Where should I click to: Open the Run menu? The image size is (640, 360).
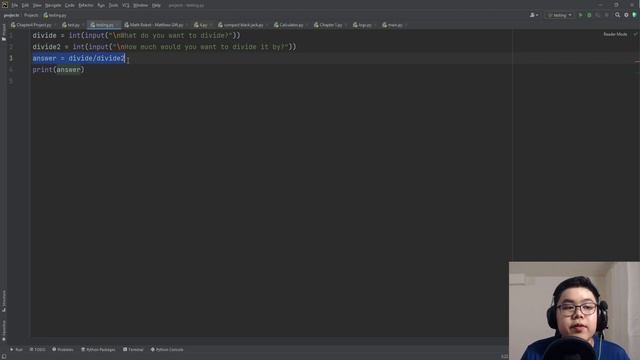pos(101,5)
